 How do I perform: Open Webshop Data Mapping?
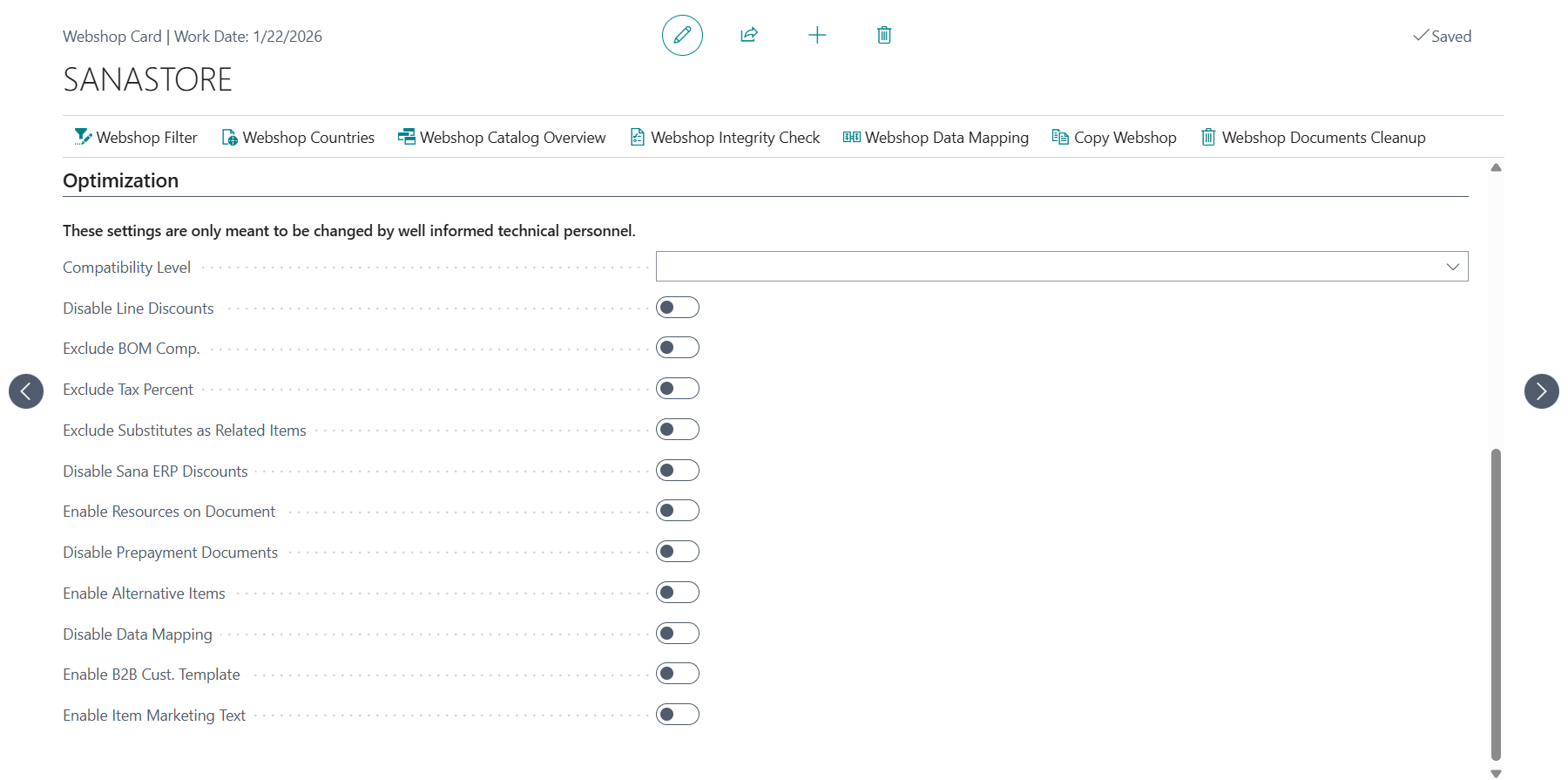pos(936,137)
